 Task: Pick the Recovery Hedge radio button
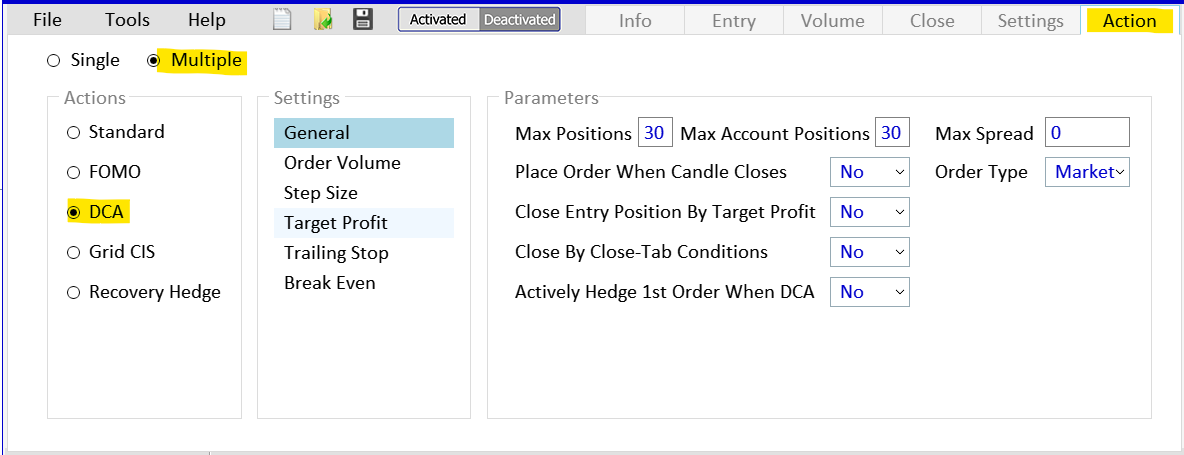[x=73, y=292]
